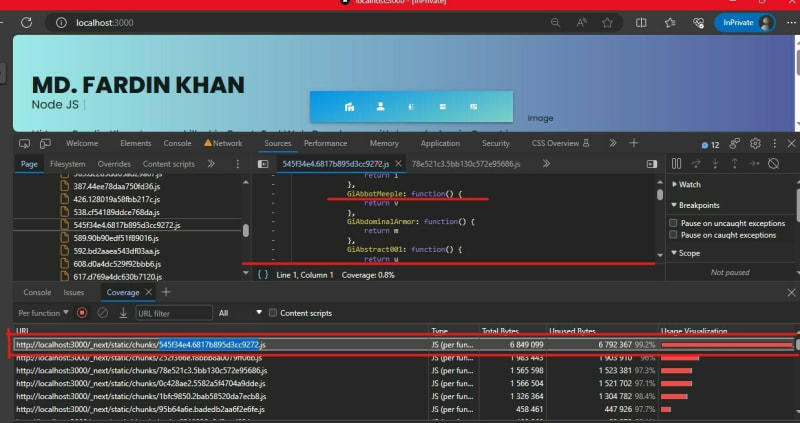This screenshot has width=800, height=423.
Task: Select the Overrides navigator tab
Action: click(114, 164)
